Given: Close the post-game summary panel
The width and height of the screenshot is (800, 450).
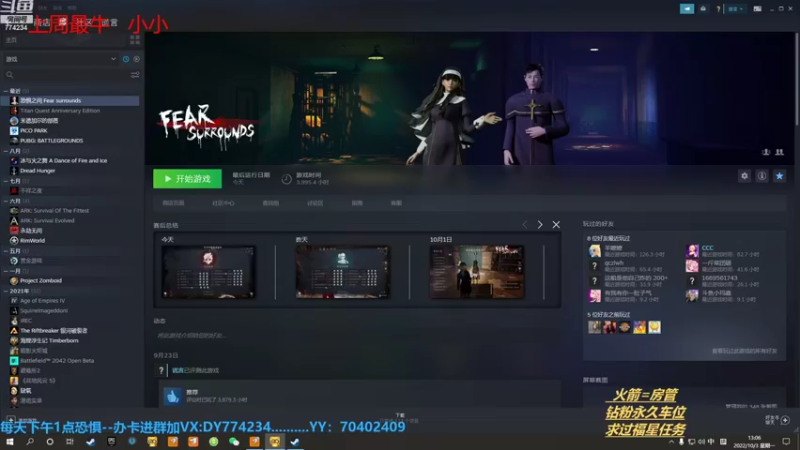Looking at the screenshot, I should (556, 224).
